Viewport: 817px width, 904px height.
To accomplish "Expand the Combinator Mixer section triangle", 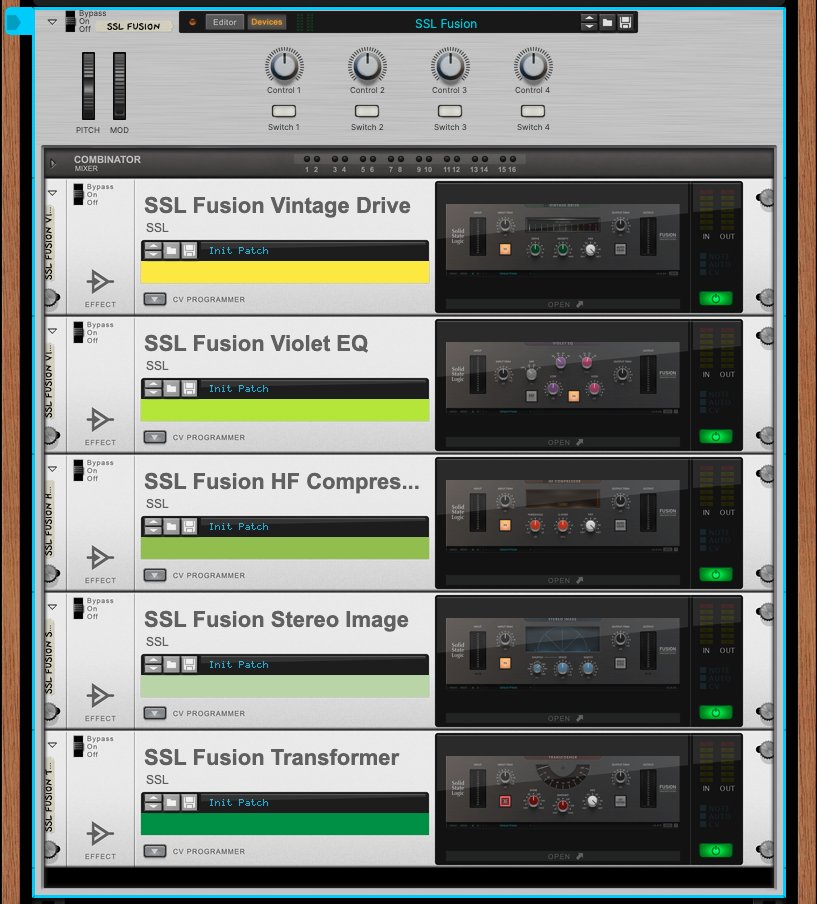I will (53, 164).
